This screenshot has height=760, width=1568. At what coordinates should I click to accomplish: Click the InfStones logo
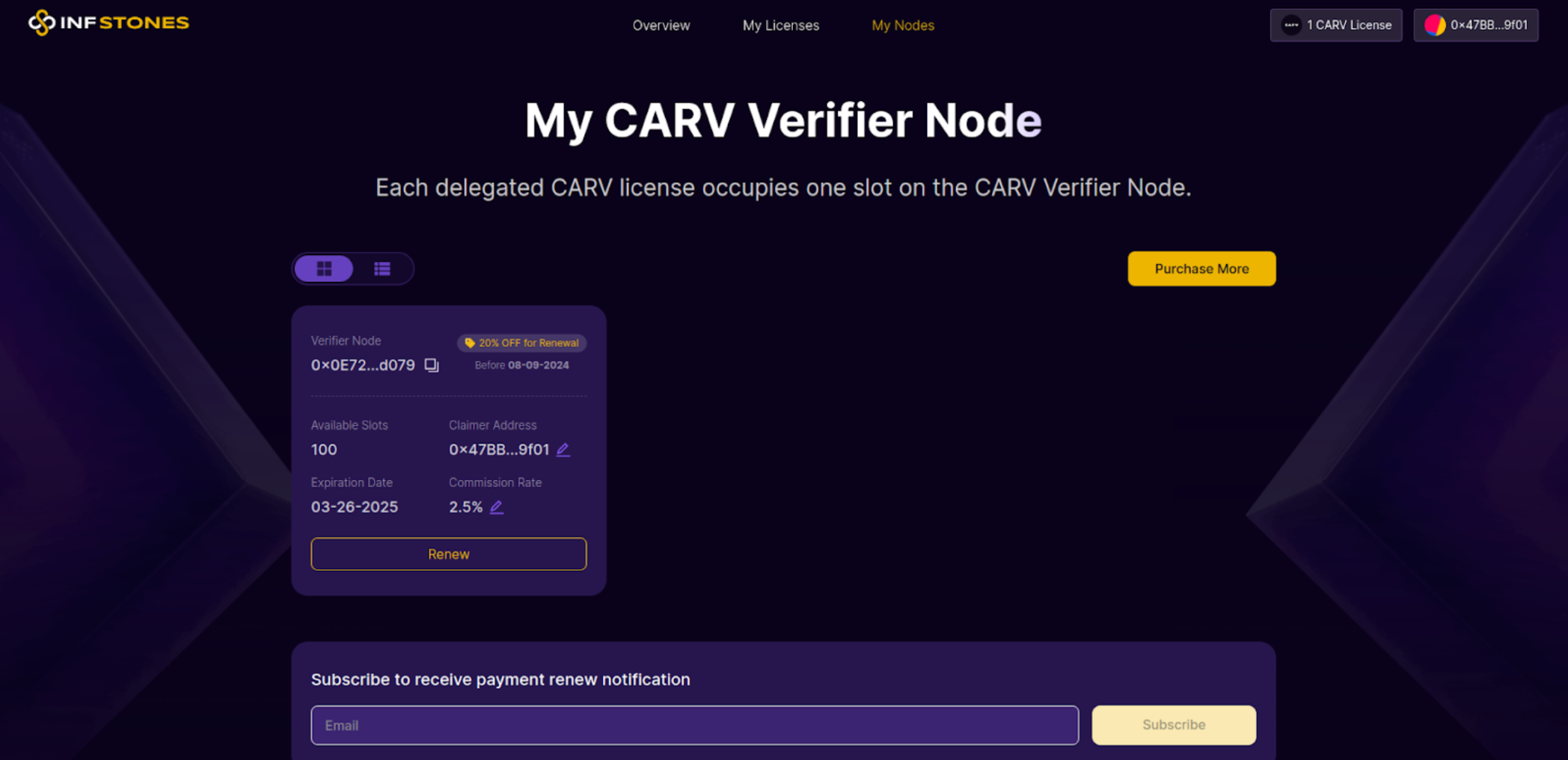click(x=108, y=22)
